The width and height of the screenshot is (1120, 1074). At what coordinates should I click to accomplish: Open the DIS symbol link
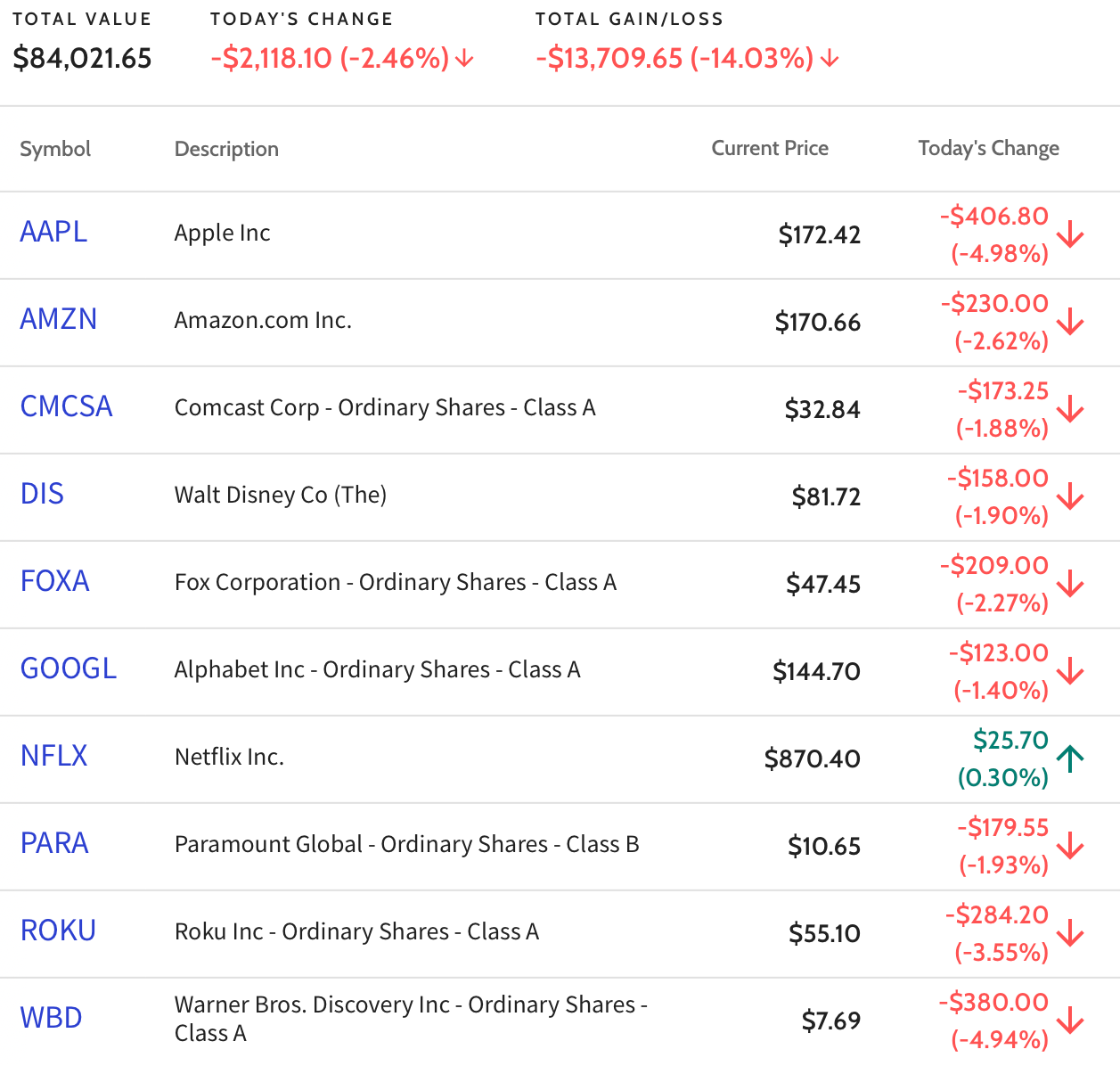pos(42,494)
